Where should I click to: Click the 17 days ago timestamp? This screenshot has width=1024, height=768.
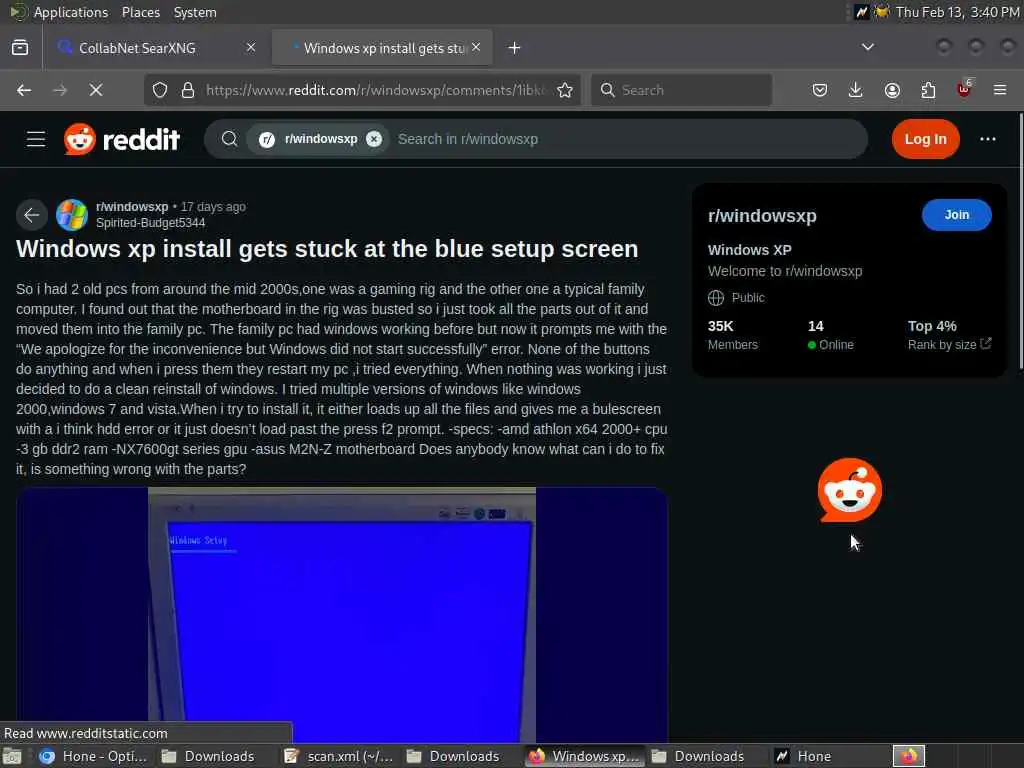[x=213, y=207]
